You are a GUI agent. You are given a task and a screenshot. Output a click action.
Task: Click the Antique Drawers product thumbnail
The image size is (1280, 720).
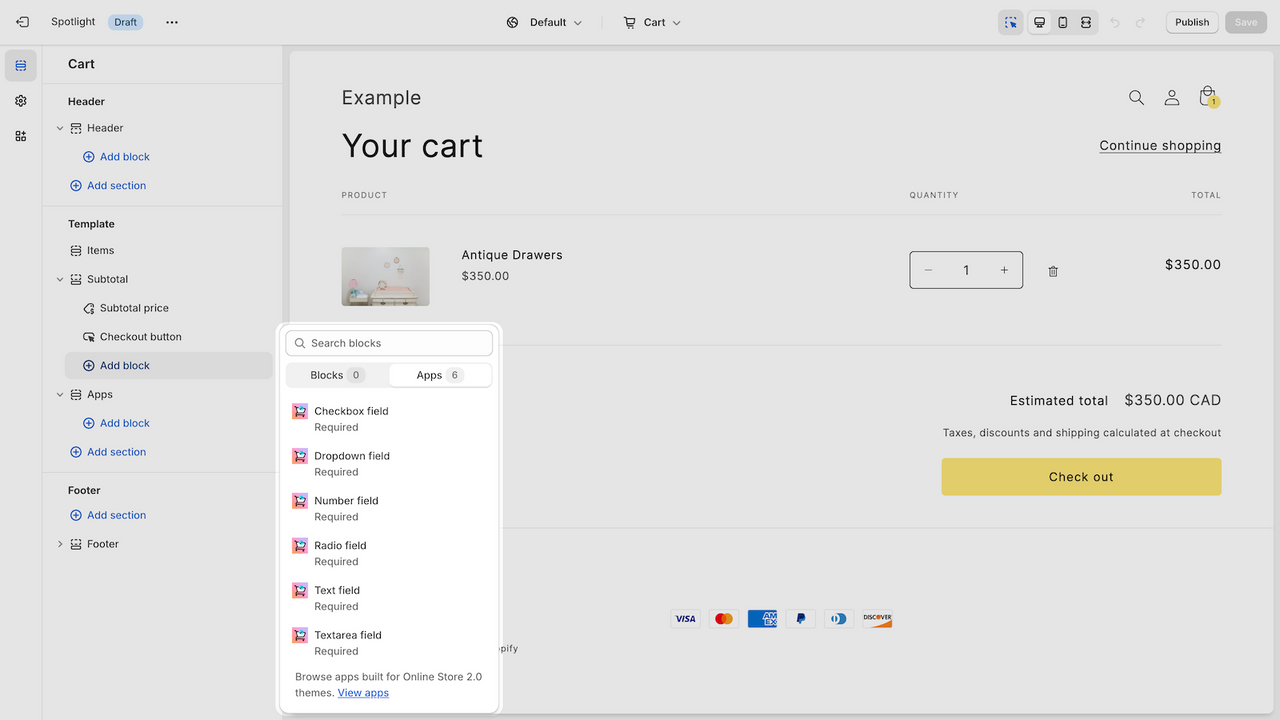point(385,276)
